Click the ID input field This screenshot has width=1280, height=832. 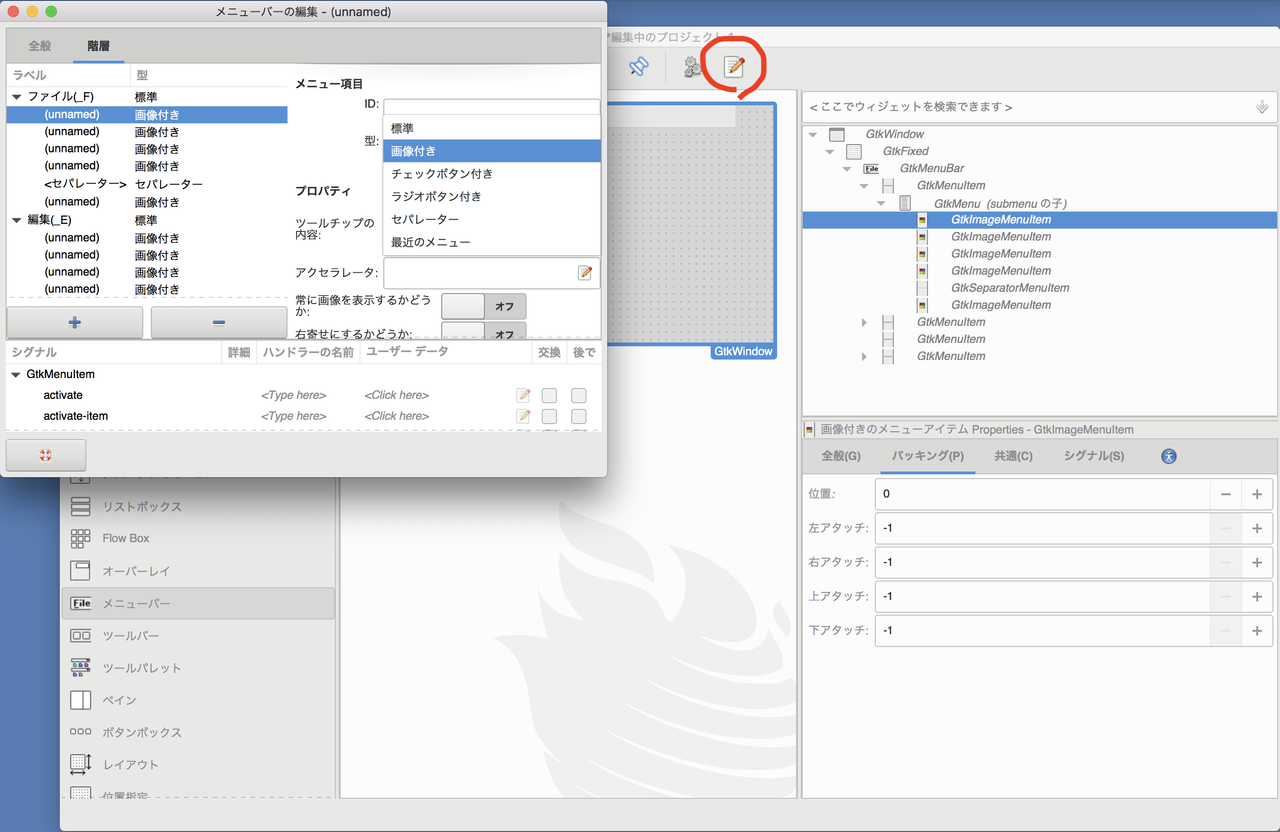pos(492,104)
